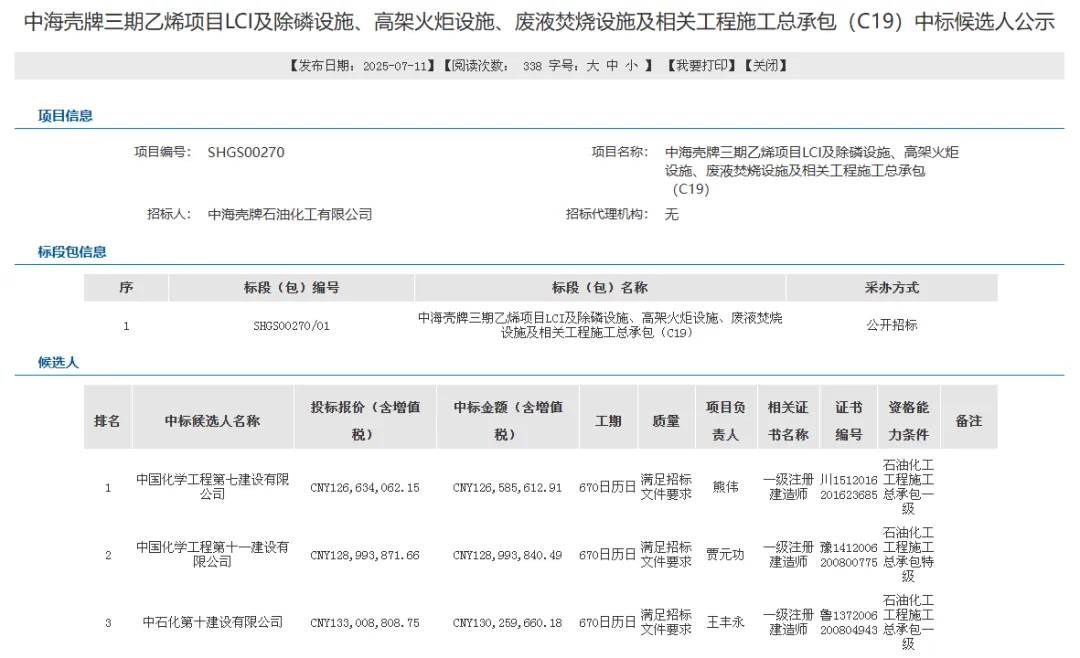Image resolution: width=1080 pixels, height=658 pixels.
Task: Select certificate number 鲁1372006200804943
Action: point(849,622)
